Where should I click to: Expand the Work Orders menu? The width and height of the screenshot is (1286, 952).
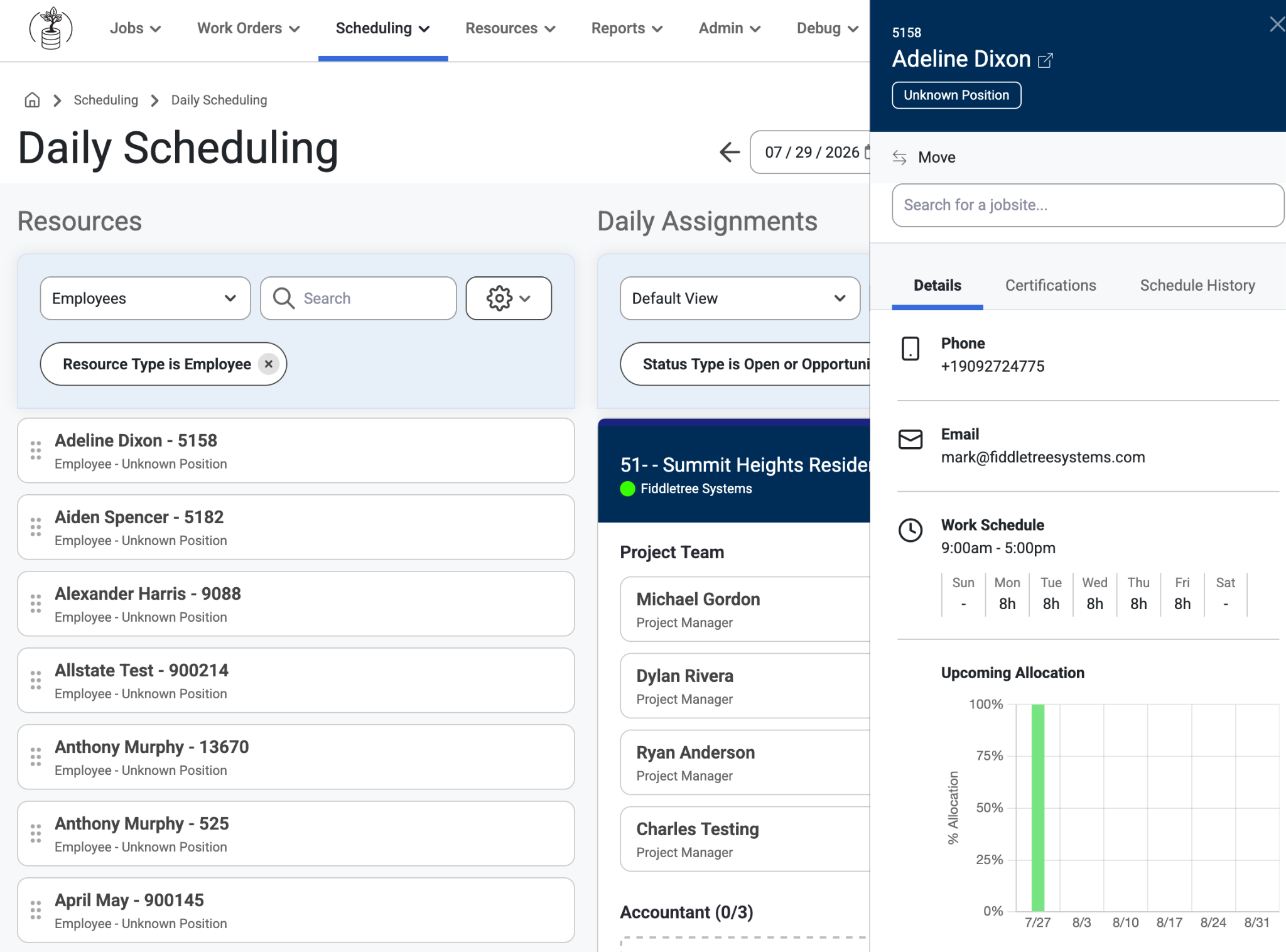point(249,28)
